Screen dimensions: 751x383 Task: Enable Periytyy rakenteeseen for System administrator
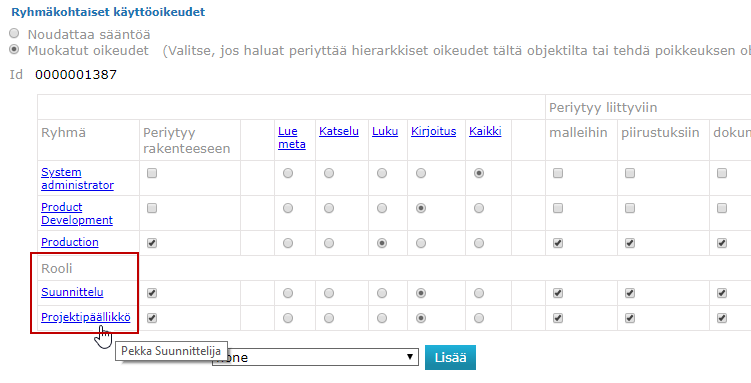152,173
